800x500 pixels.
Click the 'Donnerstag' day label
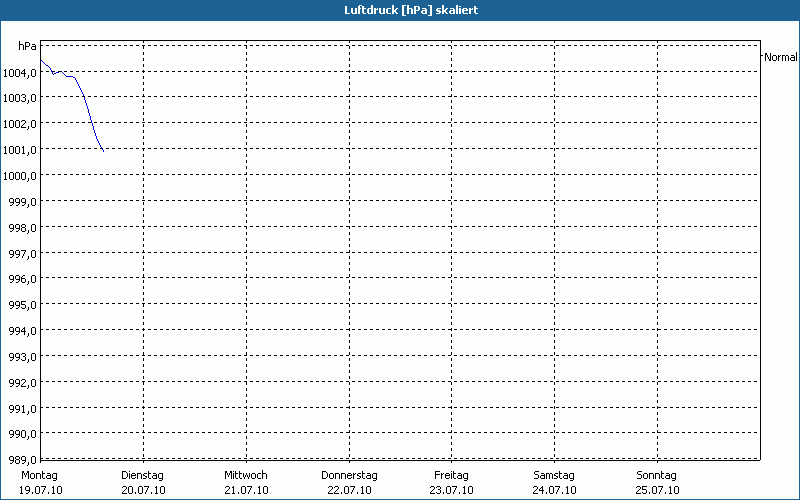pos(349,476)
